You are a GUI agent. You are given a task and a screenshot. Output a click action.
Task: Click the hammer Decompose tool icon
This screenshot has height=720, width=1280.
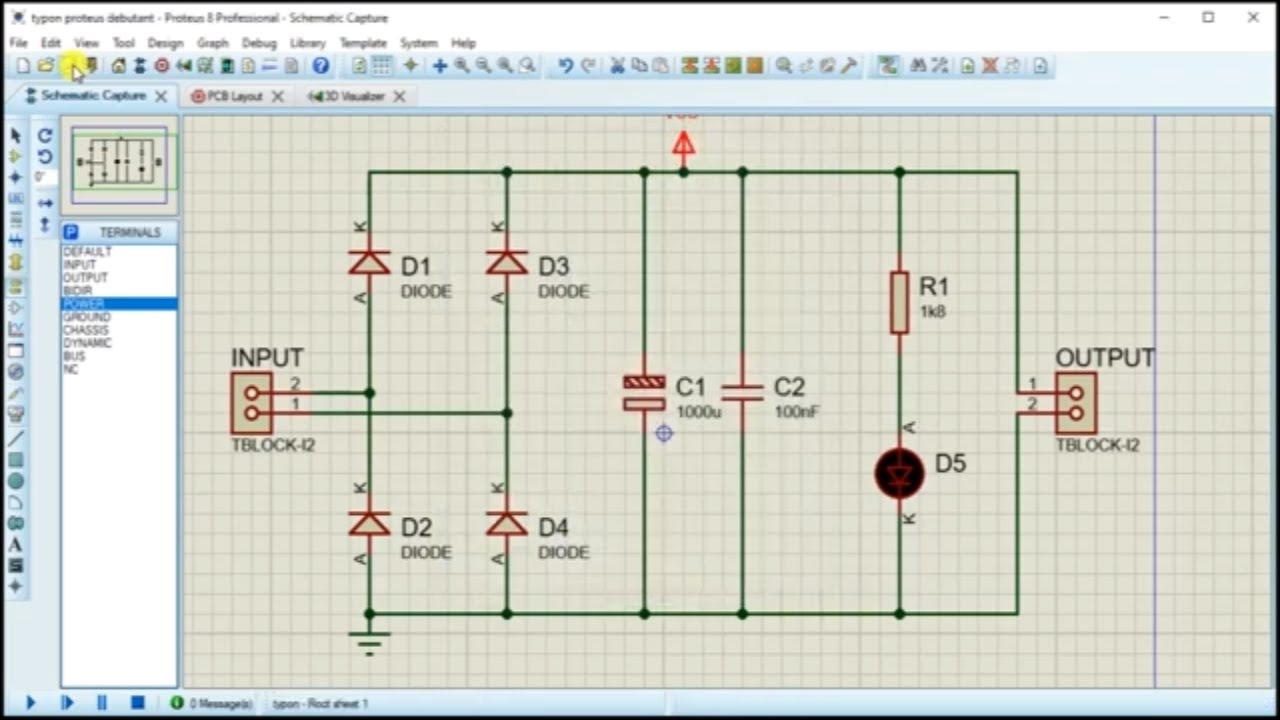coord(849,66)
